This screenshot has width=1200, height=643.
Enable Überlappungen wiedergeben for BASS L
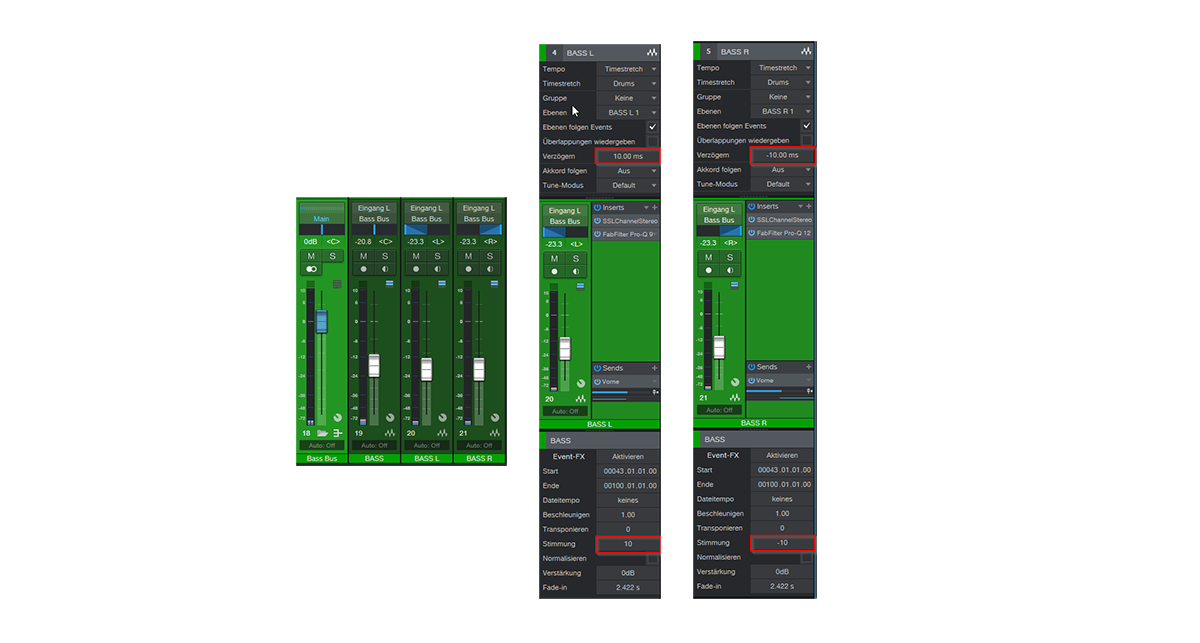[652, 142]
